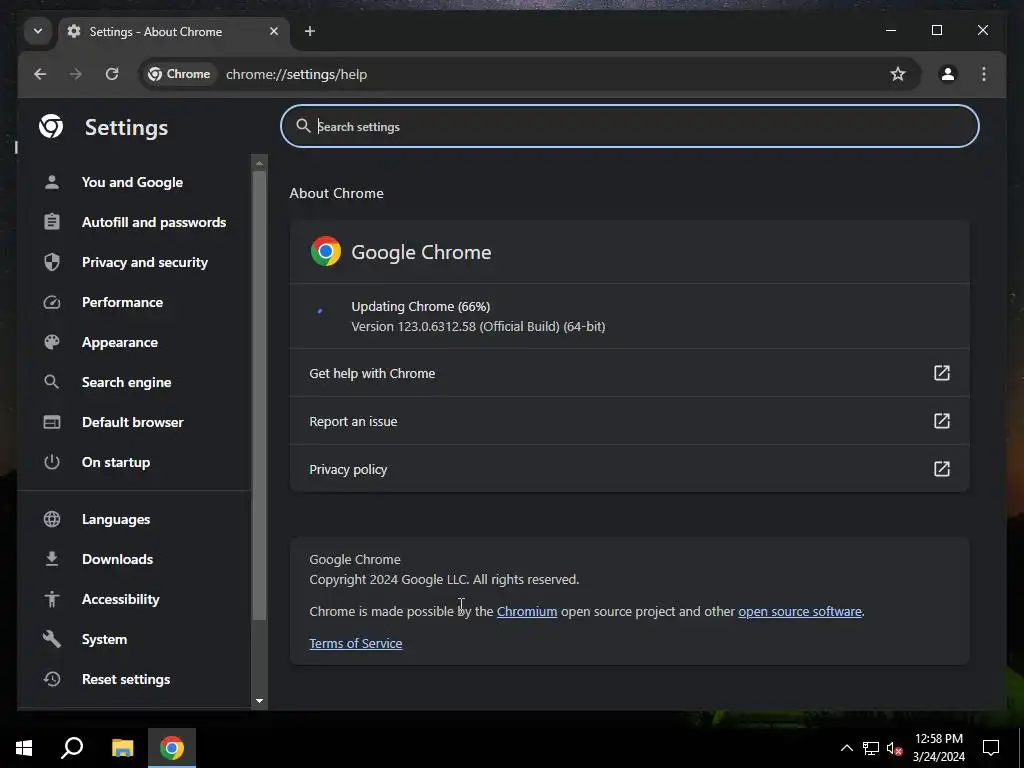1024x768 pixels.
Task: Click the Performance gauge icon
Action: tap(52, 302)
